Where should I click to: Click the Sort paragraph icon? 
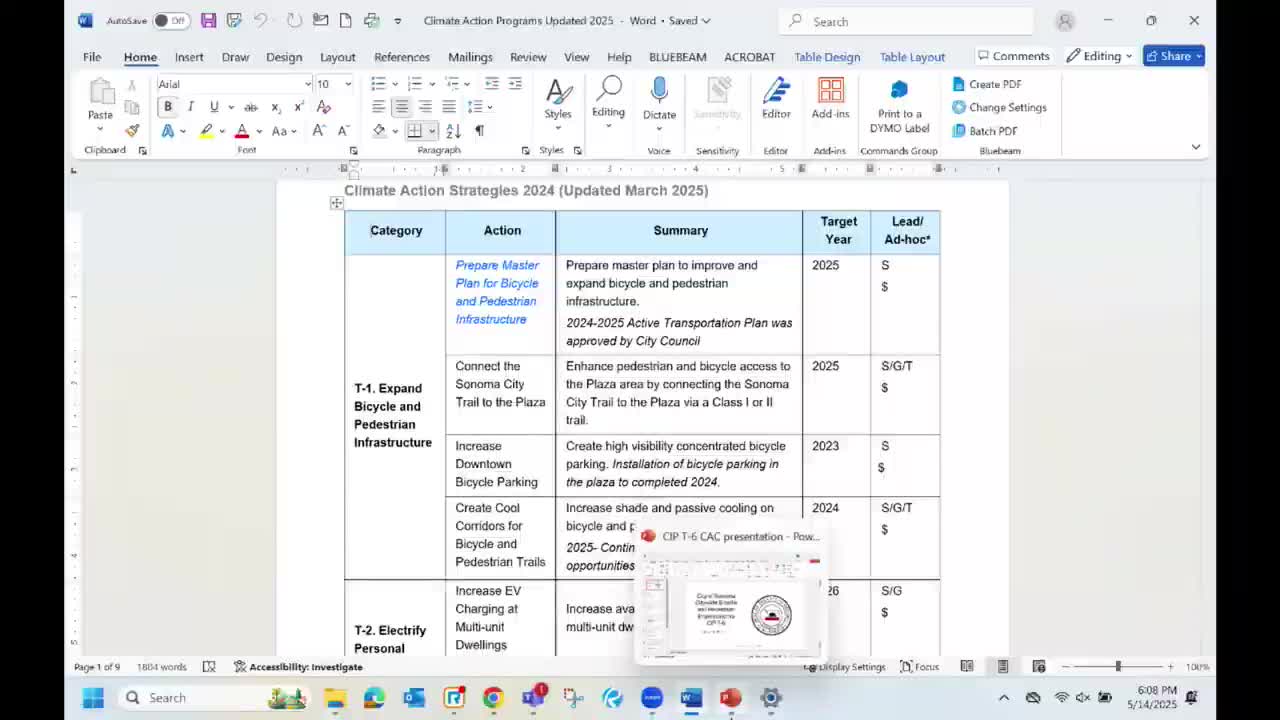pyautogui.click(x=453, y=131)
